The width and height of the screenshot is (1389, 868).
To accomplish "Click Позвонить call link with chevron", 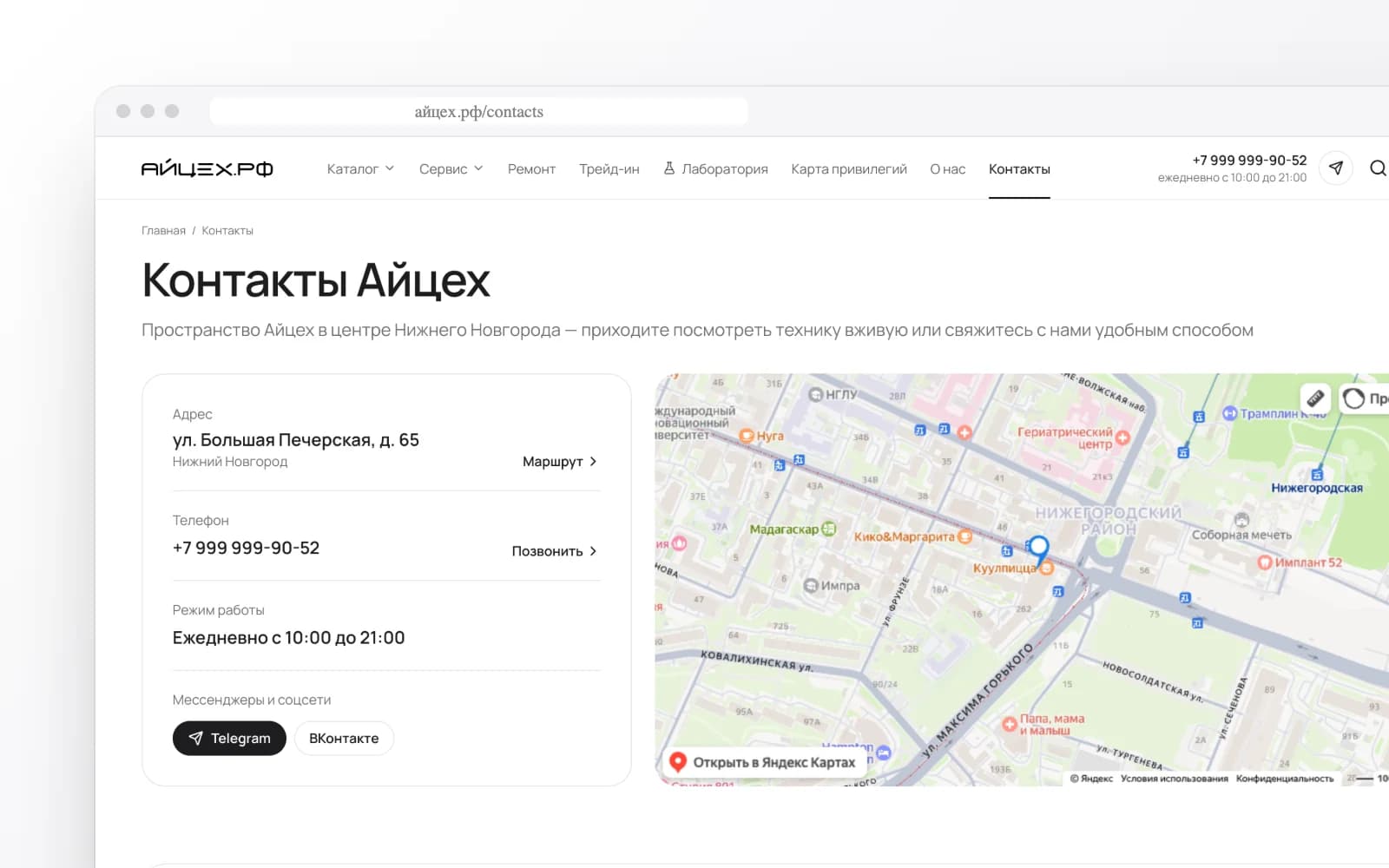I will tap(554, 551).
